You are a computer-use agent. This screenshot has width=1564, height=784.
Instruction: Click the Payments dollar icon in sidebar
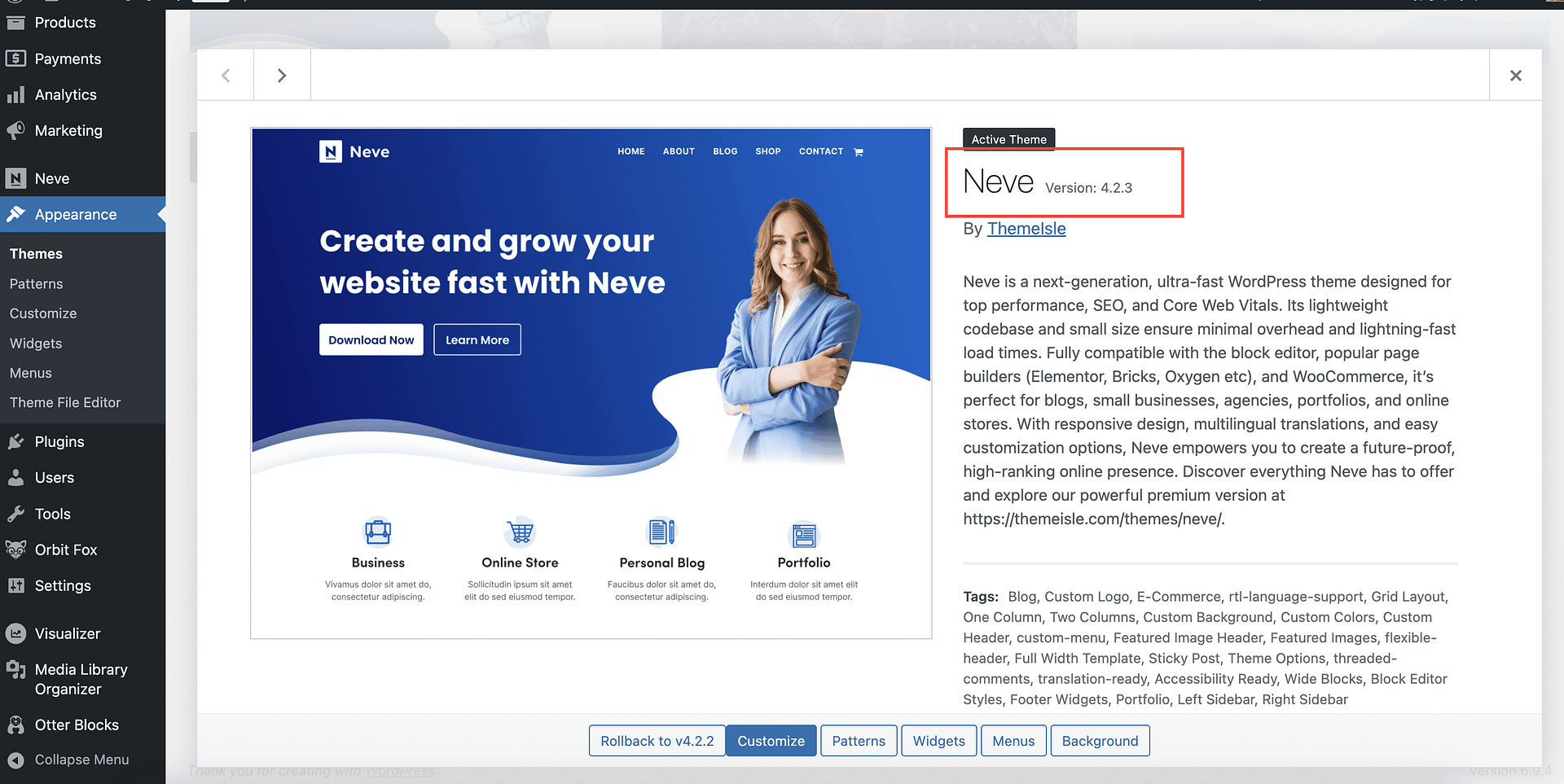coord(15,59)
